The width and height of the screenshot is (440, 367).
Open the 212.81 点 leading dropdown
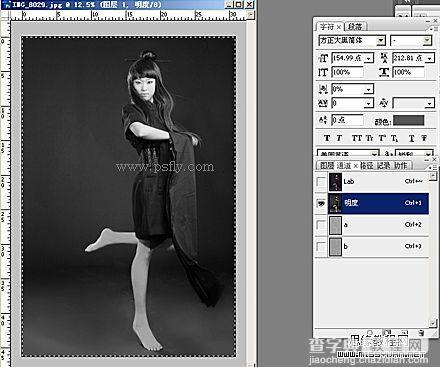tap(430, 58)
